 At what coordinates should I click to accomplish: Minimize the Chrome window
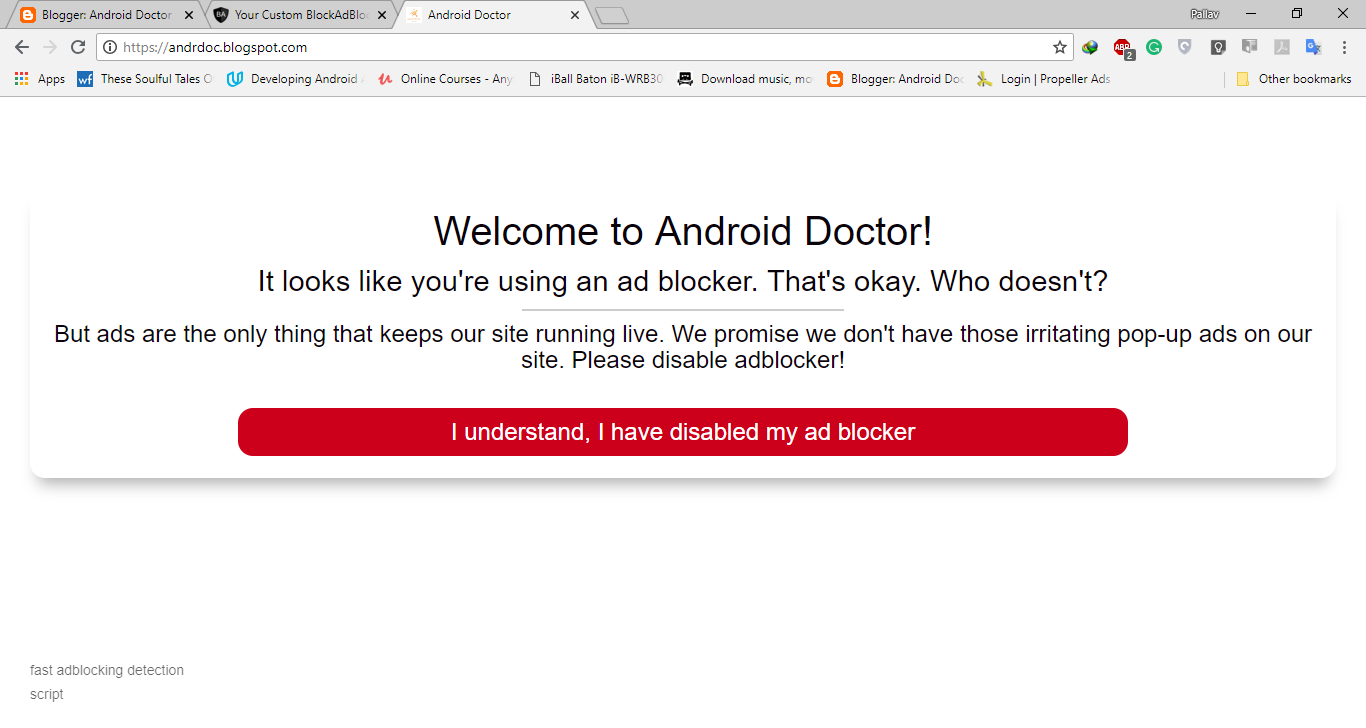(1252, 14)
